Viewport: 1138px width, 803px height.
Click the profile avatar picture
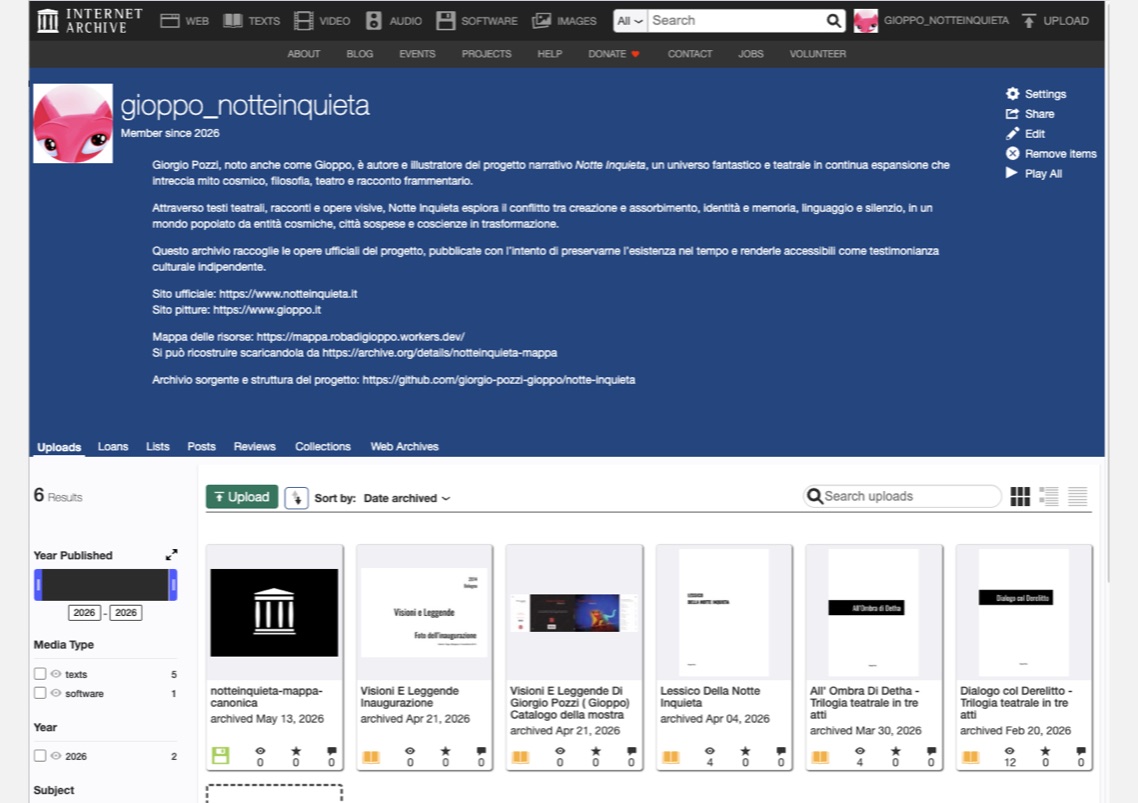(73, 123)
